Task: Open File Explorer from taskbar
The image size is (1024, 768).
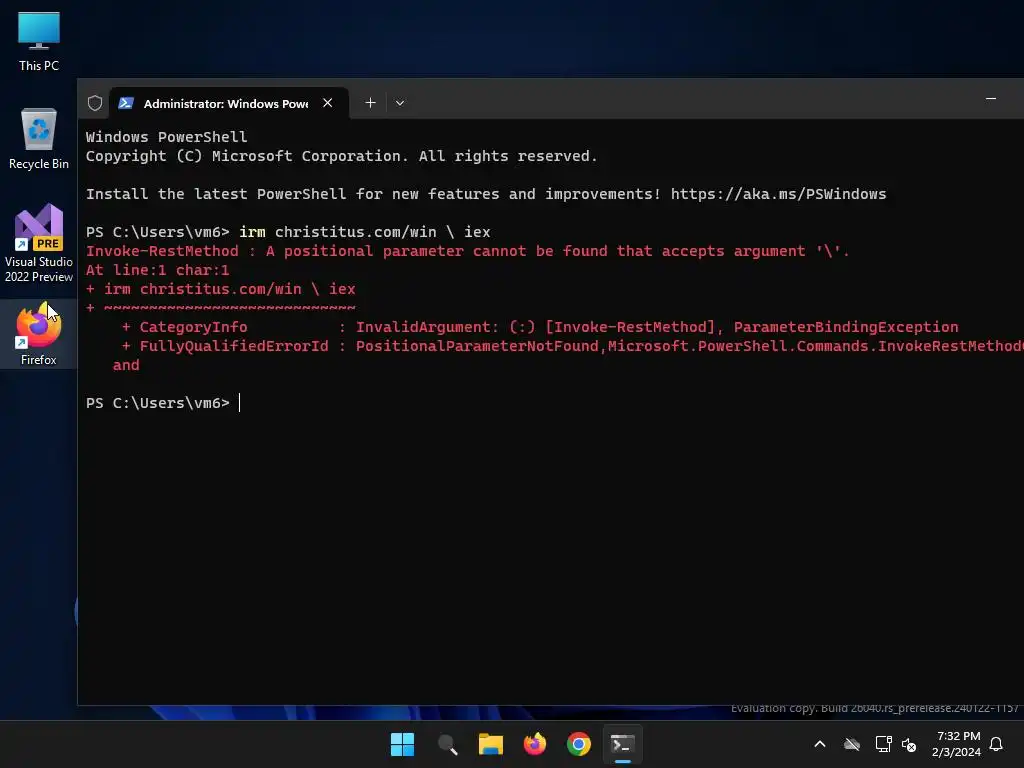Action: pyautogui.click(x=491, y=744)
